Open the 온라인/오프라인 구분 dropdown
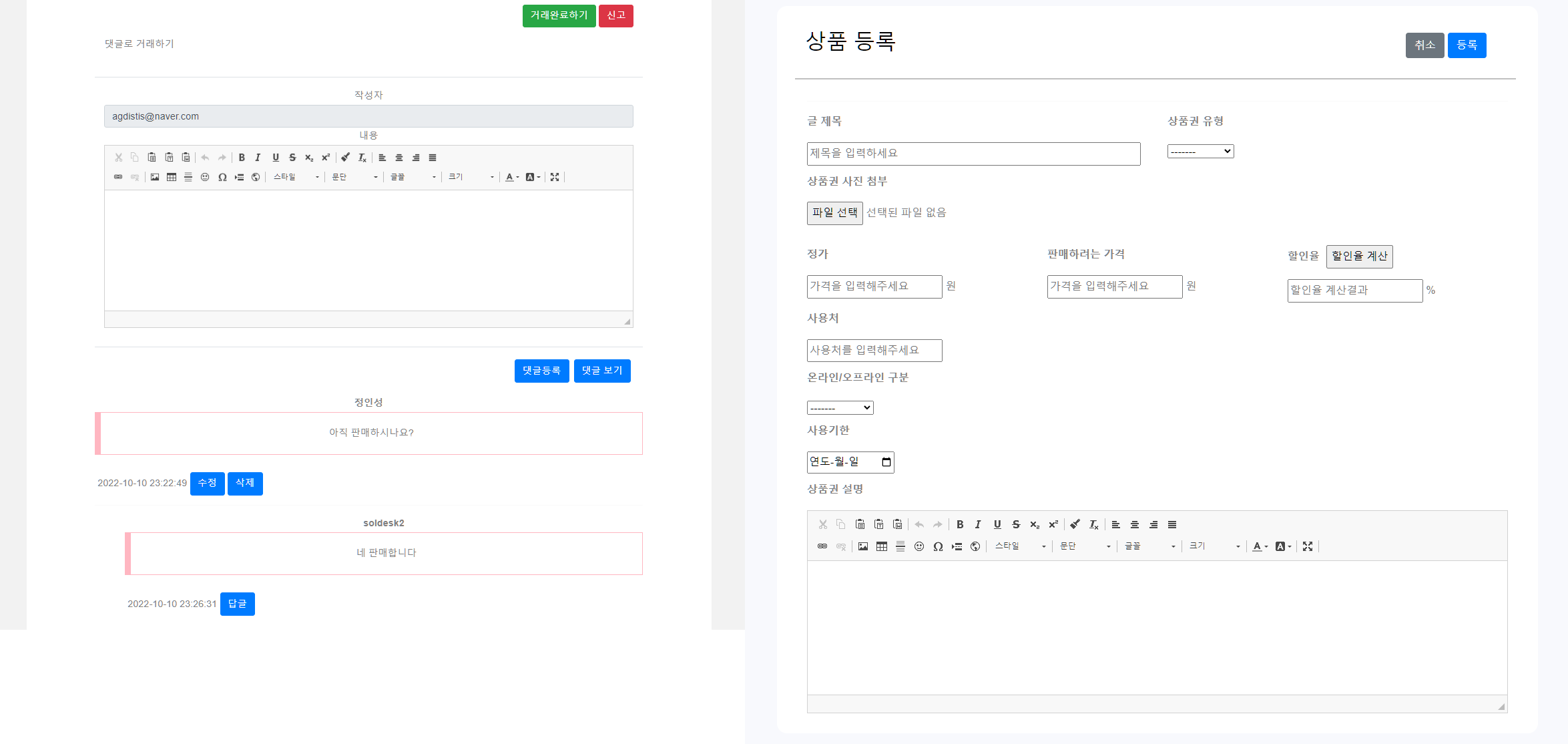 (840, 407)
